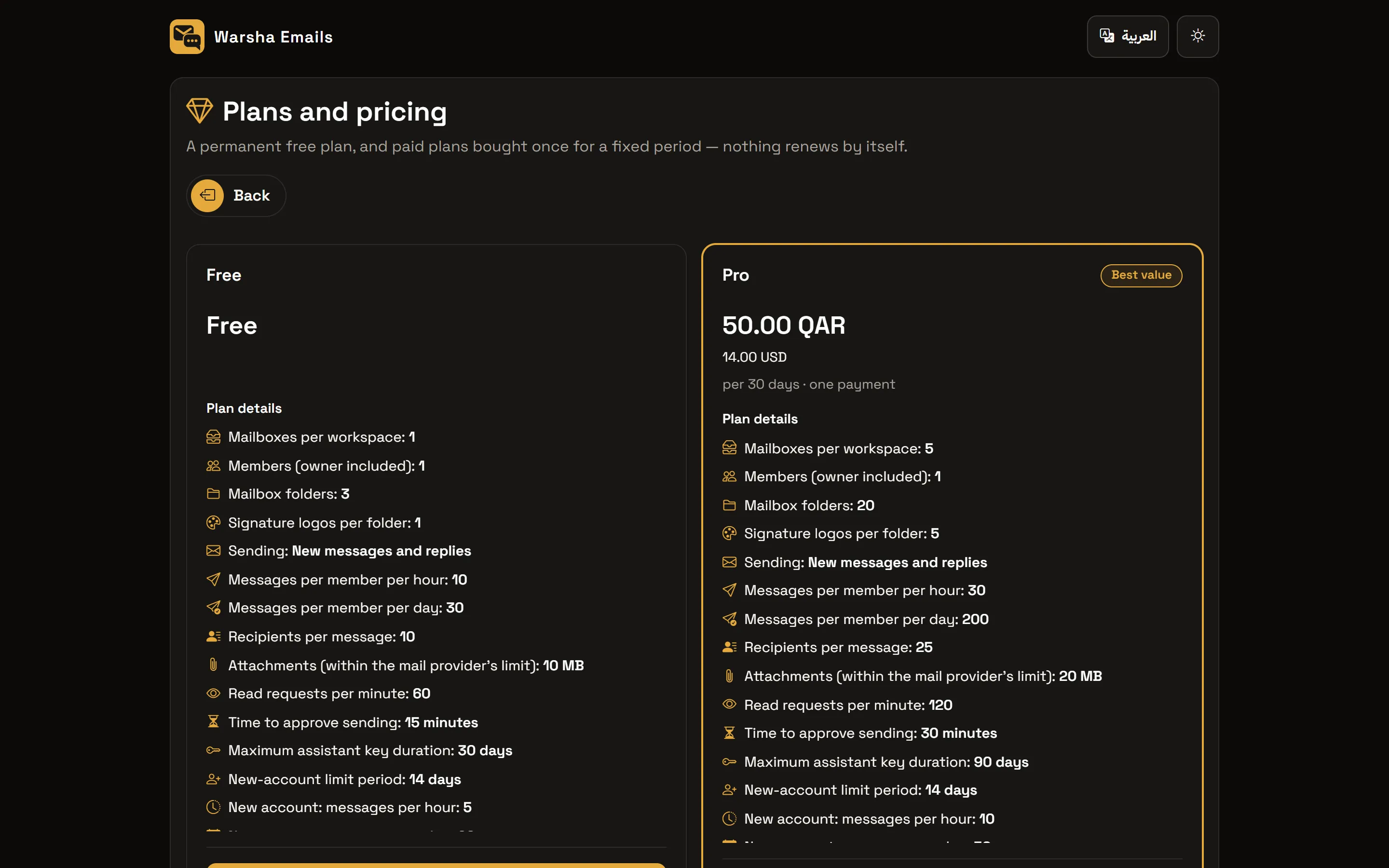1389x868 pixels.
Task: Click the 14.00 USD price text
Action: point(754,357)
